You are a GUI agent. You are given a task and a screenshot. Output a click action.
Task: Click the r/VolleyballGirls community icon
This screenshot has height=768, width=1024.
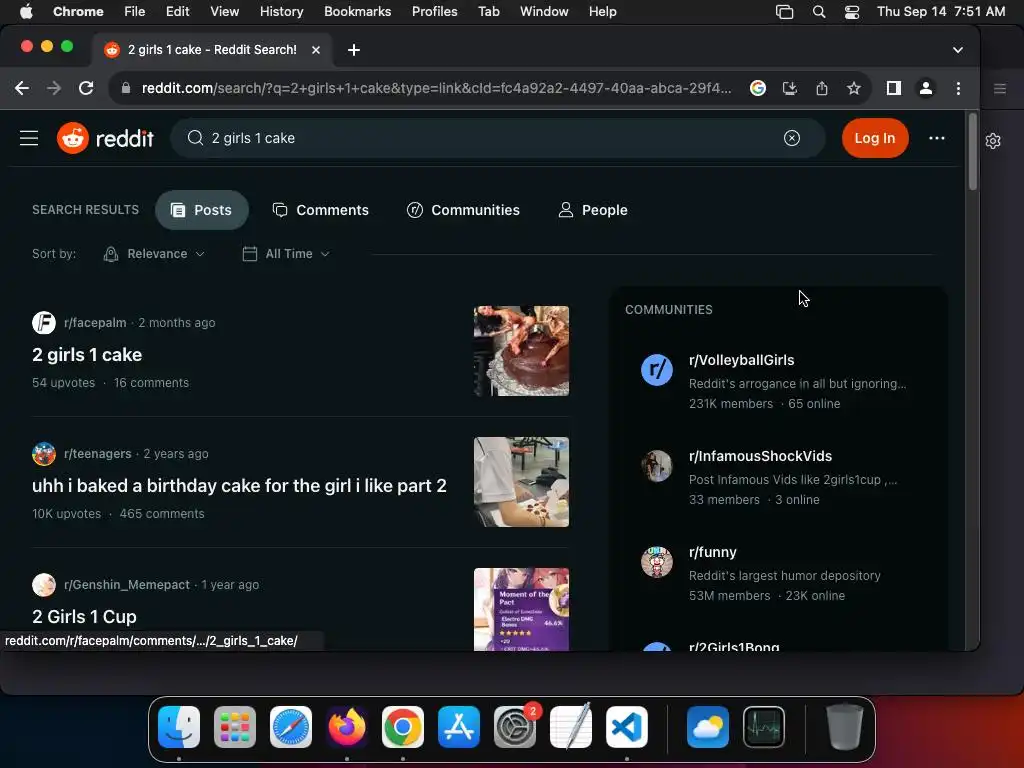656,370
